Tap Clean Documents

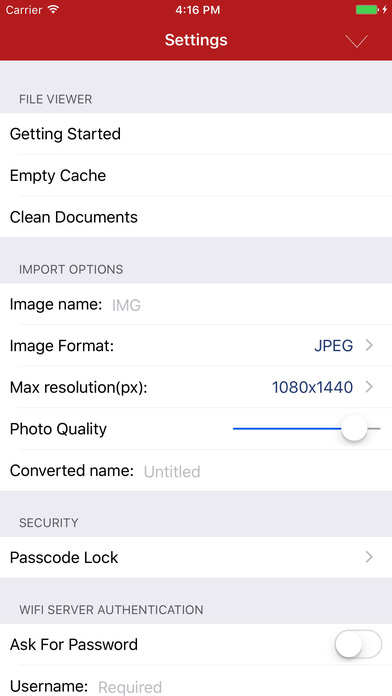196,217
